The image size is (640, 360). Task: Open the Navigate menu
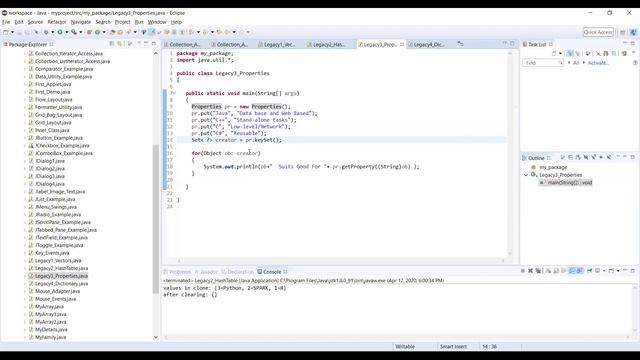(x=81, y=22)
